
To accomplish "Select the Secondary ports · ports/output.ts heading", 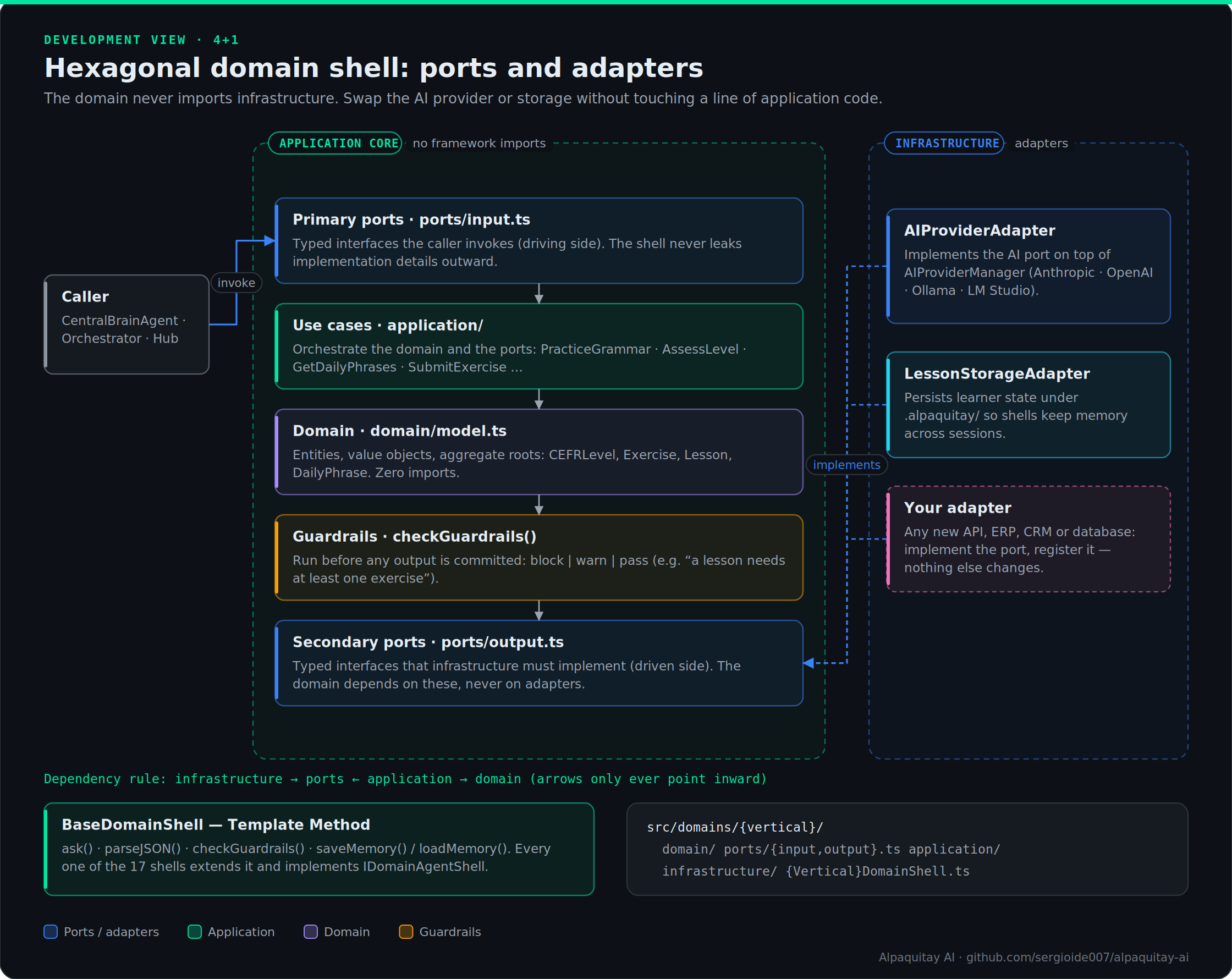I will (428, 642).
